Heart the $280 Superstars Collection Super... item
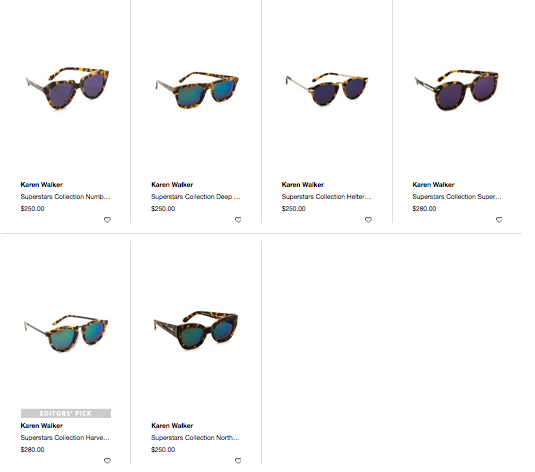 (499, 220)
